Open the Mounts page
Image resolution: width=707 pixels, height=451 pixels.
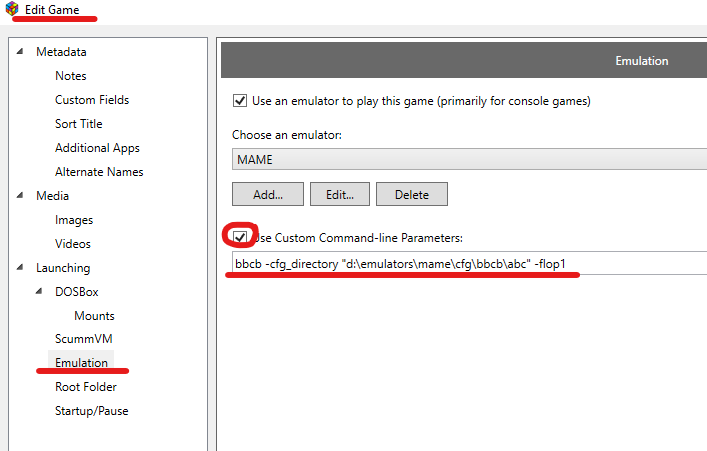(94, 316)
